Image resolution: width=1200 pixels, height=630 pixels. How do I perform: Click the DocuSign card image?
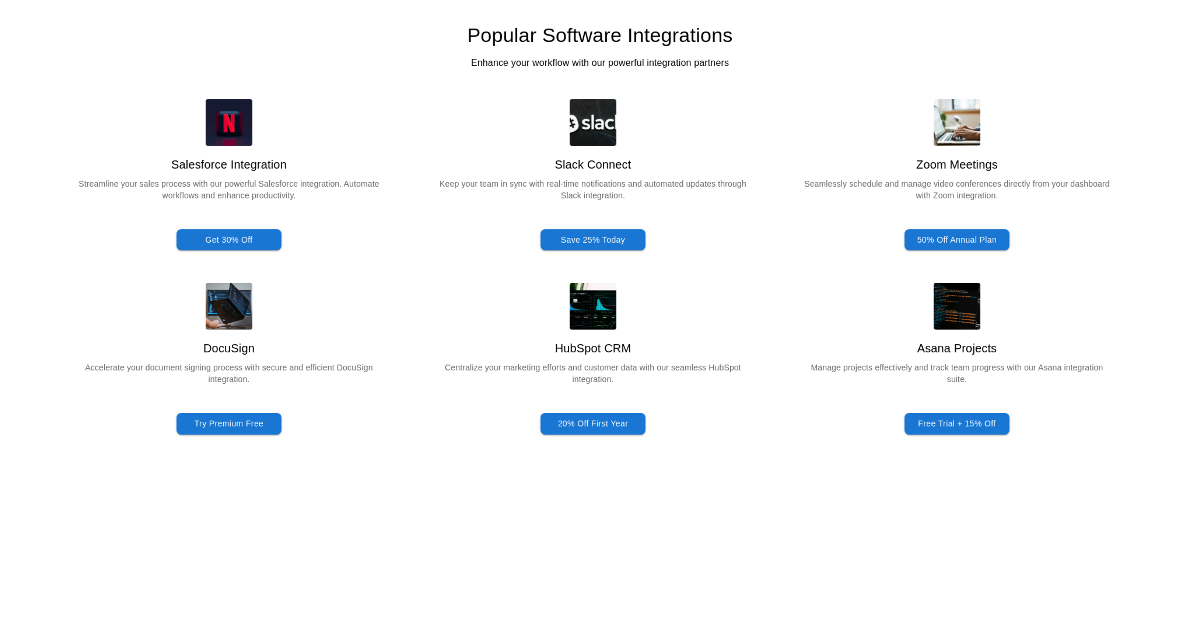[229, 306]
